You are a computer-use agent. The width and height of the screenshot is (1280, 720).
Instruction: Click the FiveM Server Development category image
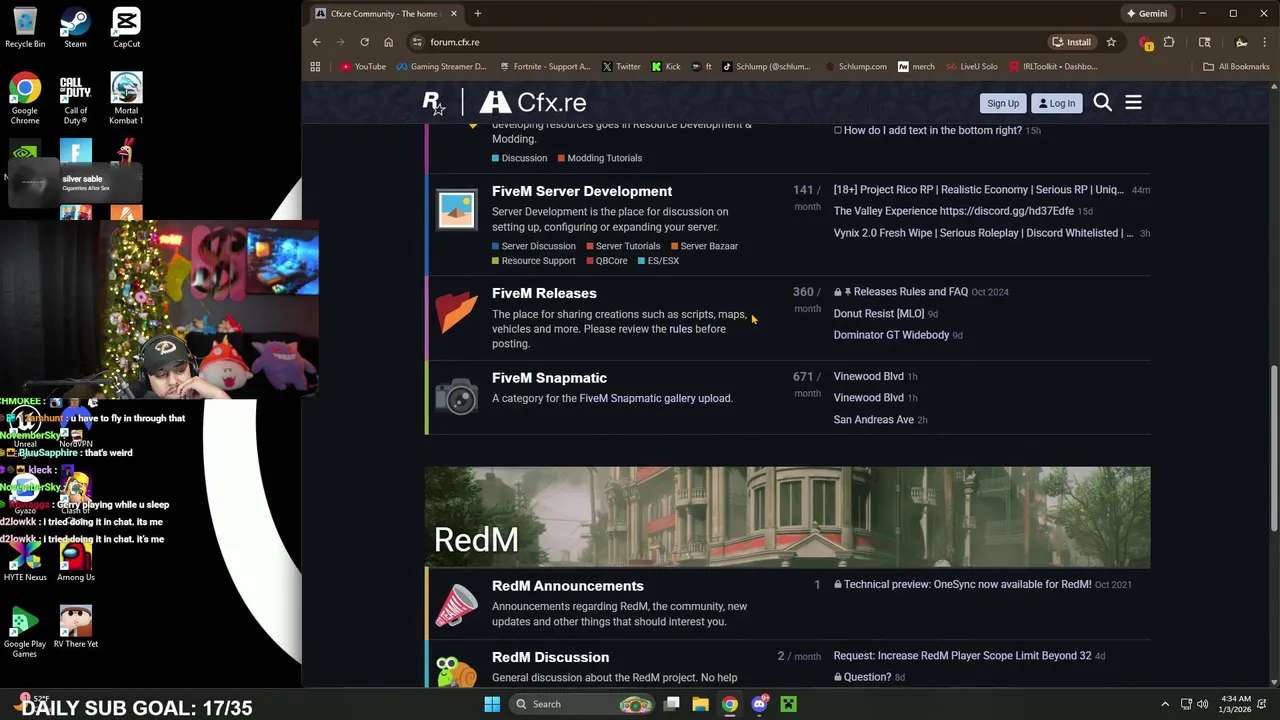tap(457, 210)
